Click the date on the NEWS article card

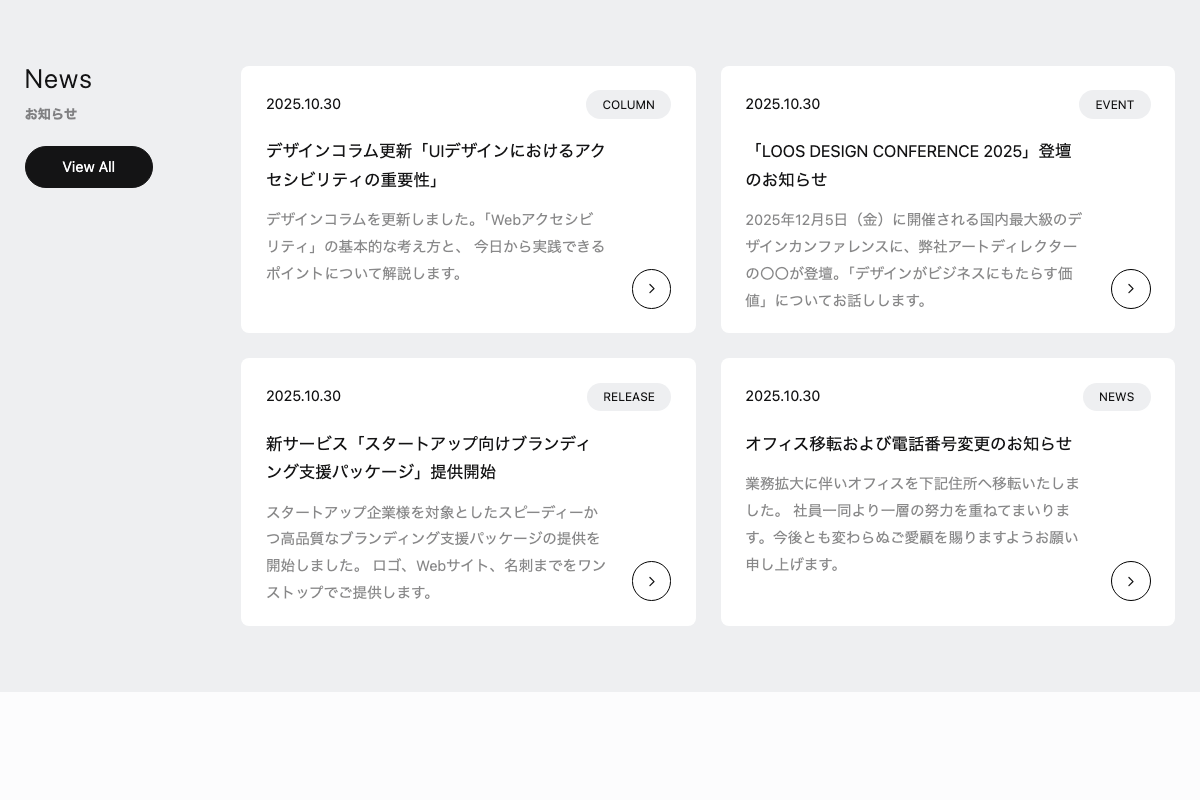[x=783, y=396]
